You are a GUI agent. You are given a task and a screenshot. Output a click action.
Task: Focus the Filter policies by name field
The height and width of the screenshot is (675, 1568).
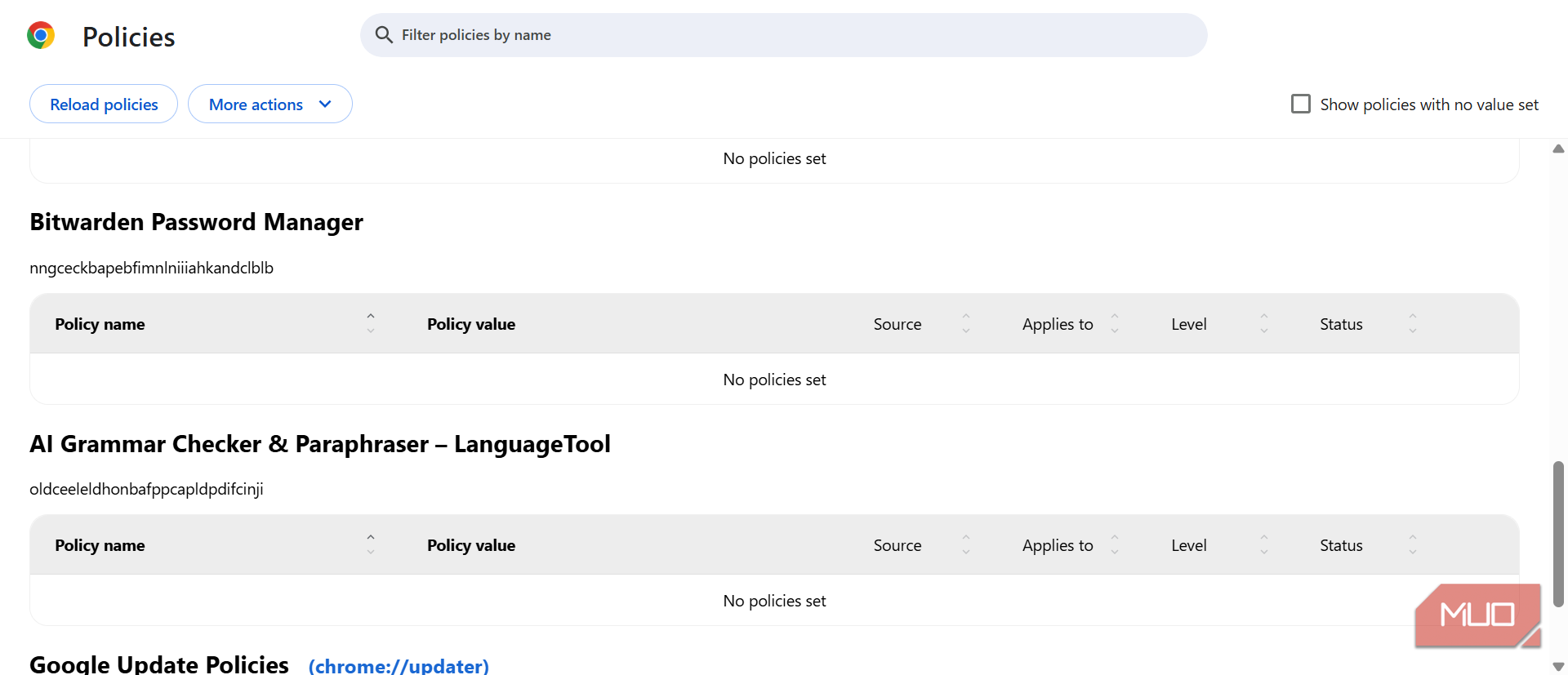(783, 35)
